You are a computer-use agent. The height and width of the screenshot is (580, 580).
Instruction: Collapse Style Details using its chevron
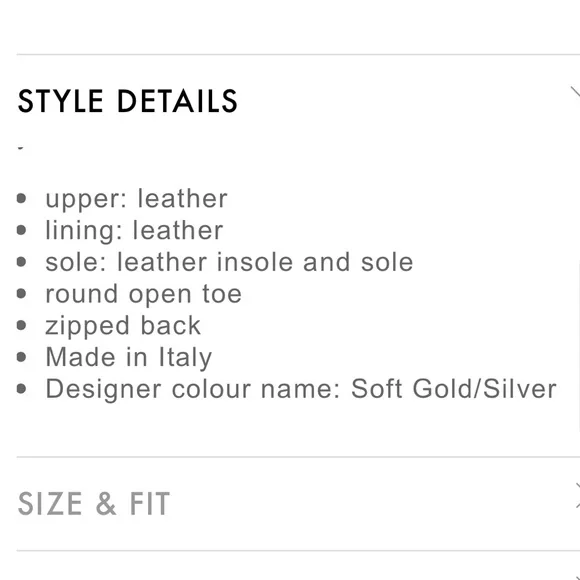coord(575,92)
